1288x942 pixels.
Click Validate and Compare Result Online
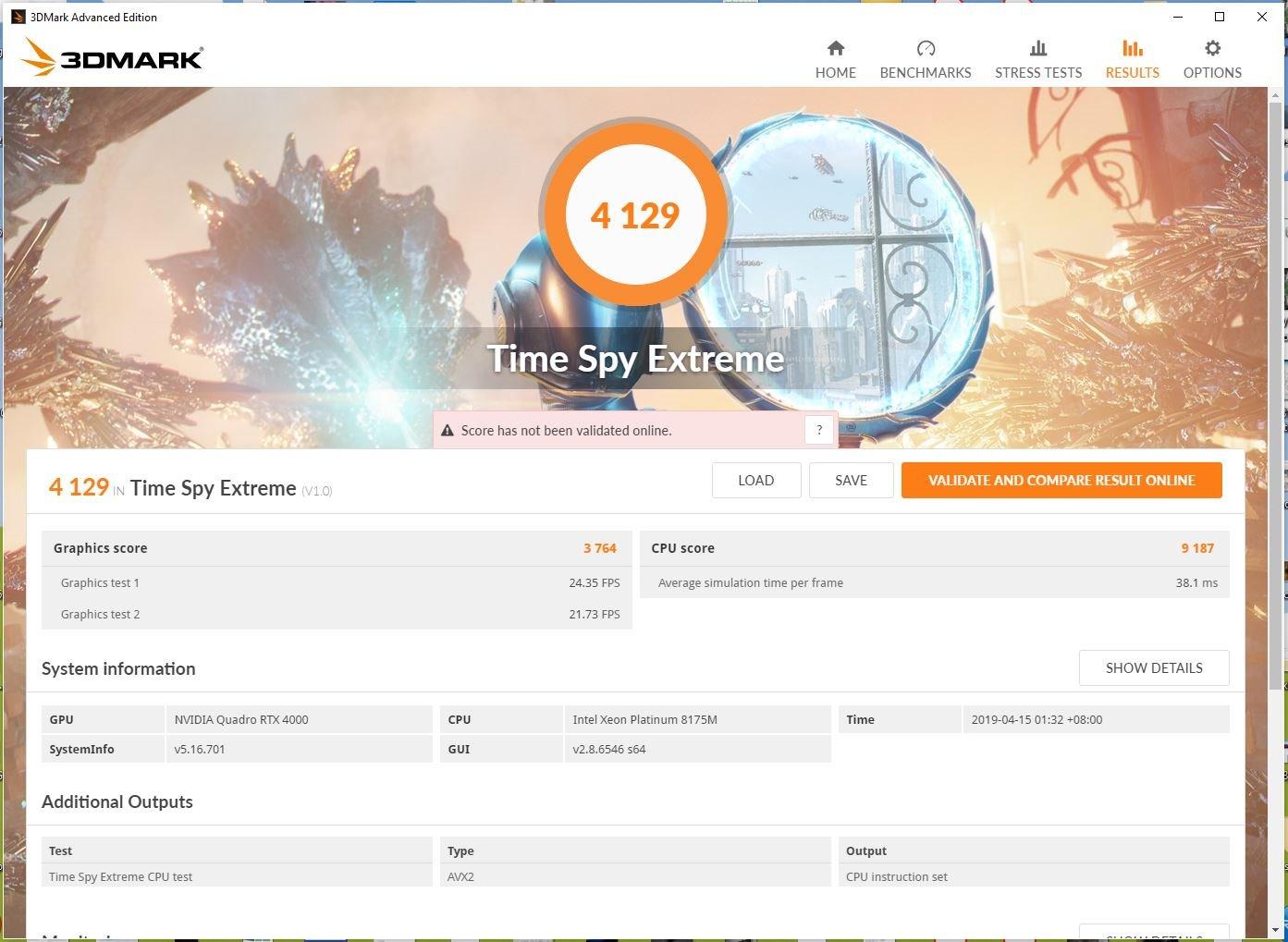click(1061, 481)
